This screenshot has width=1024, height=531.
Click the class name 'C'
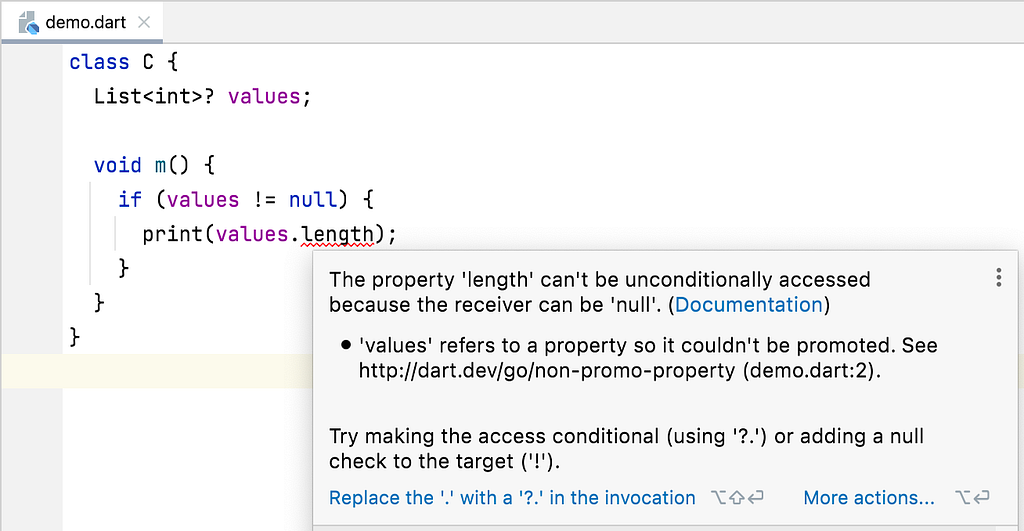(148, 62)
